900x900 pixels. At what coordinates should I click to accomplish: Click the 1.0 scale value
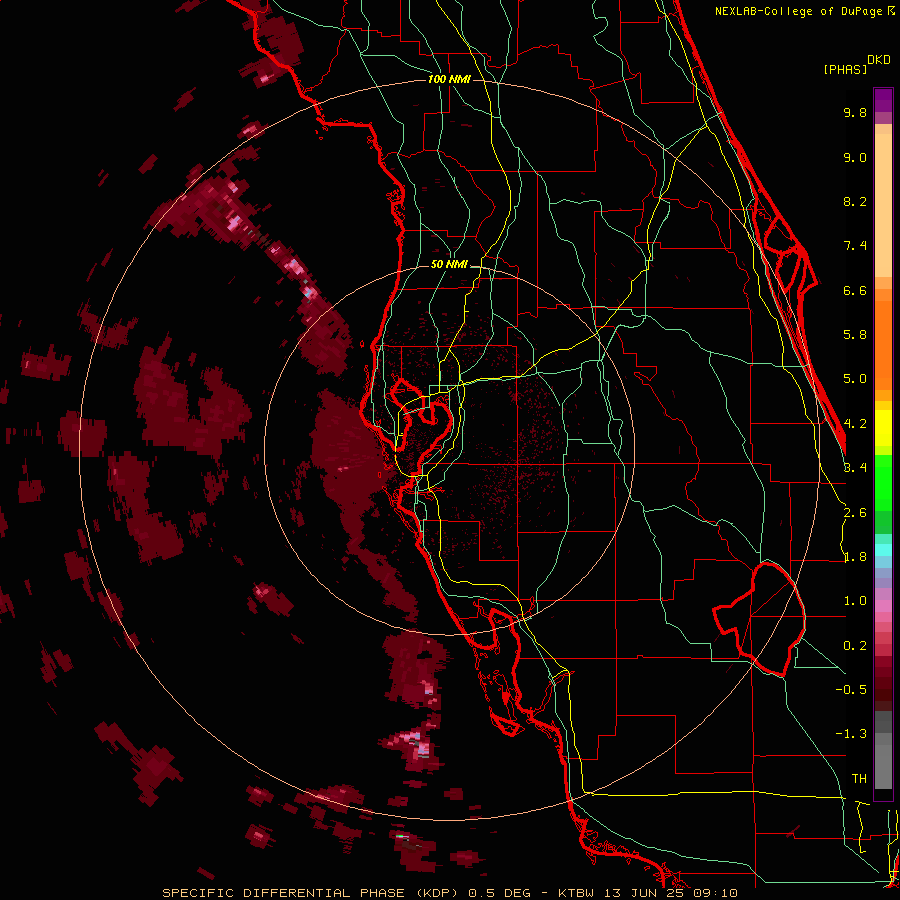[855, 601]
